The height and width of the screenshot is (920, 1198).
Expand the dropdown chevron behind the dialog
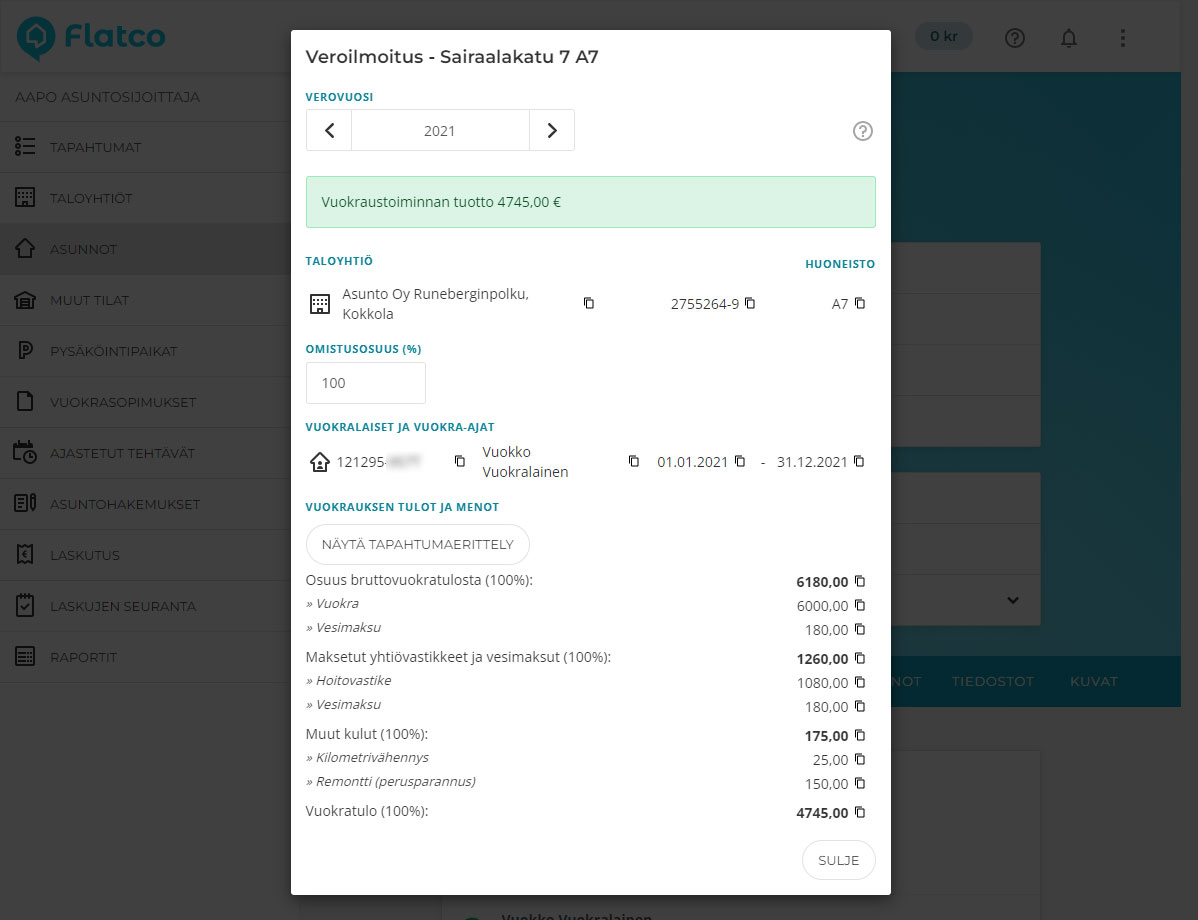pyautogui.click(x=1012, y=600)
